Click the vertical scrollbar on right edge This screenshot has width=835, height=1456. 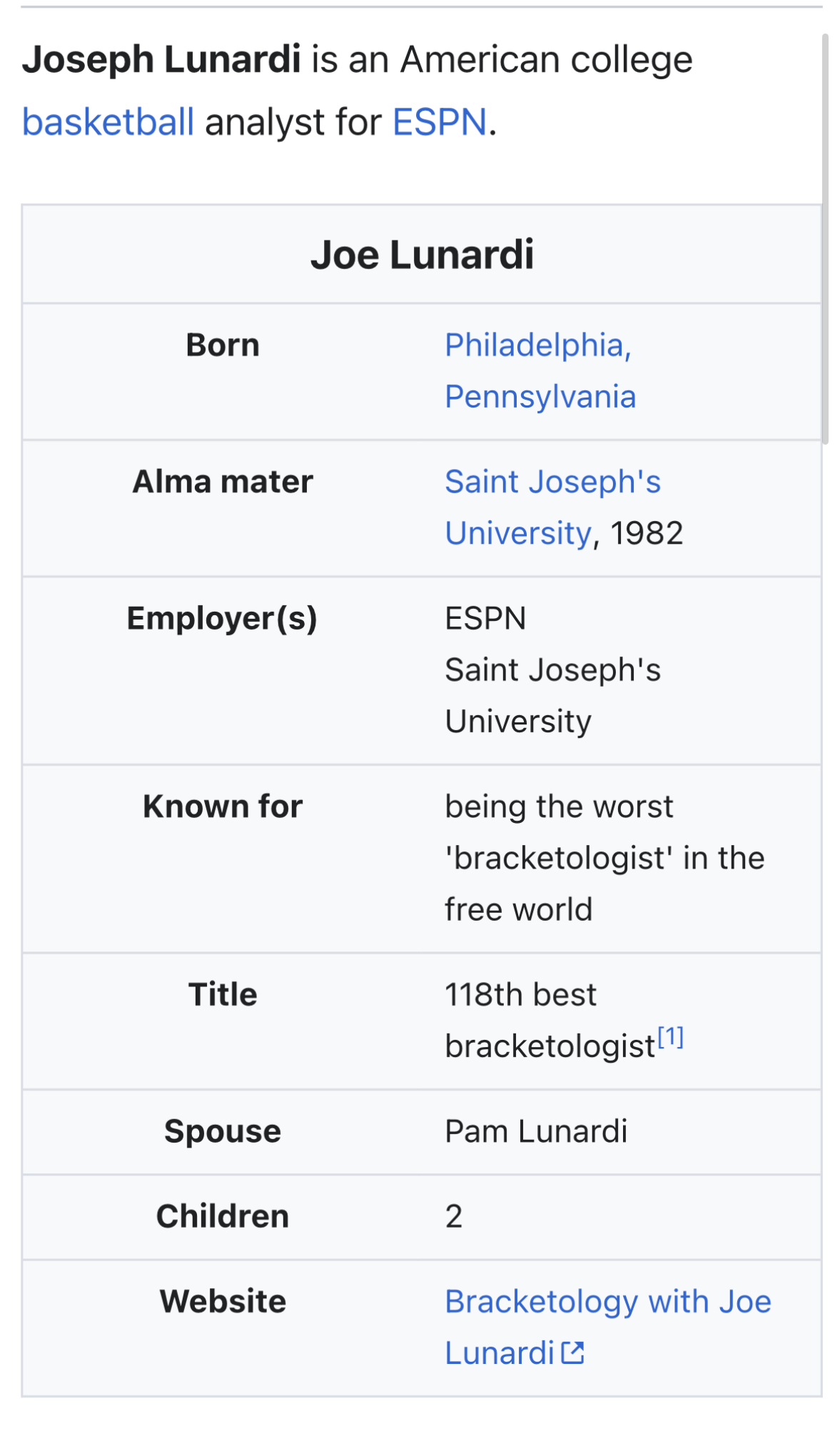[825, 236]
